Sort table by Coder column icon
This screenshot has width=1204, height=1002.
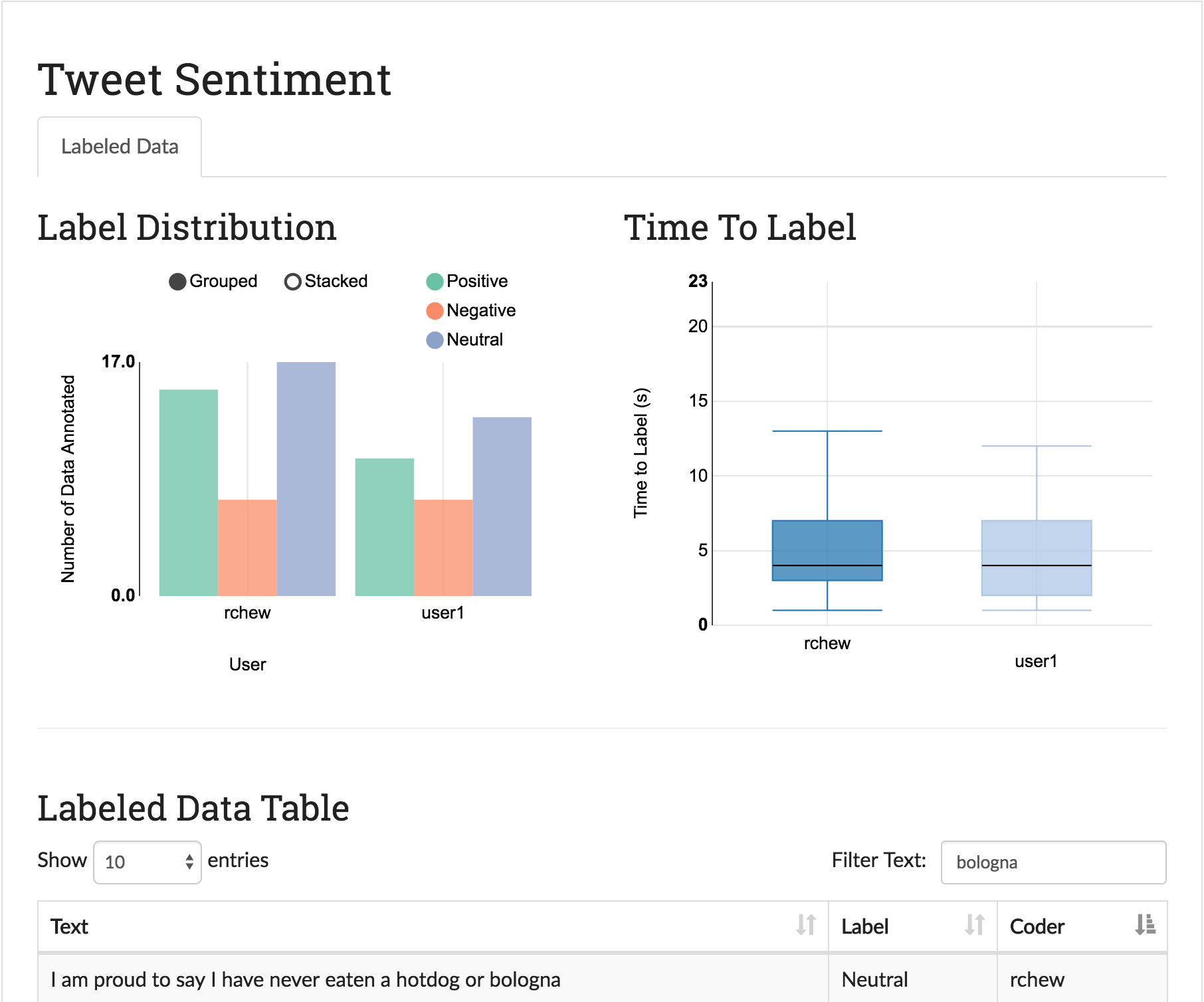[x=1145, y=925]
